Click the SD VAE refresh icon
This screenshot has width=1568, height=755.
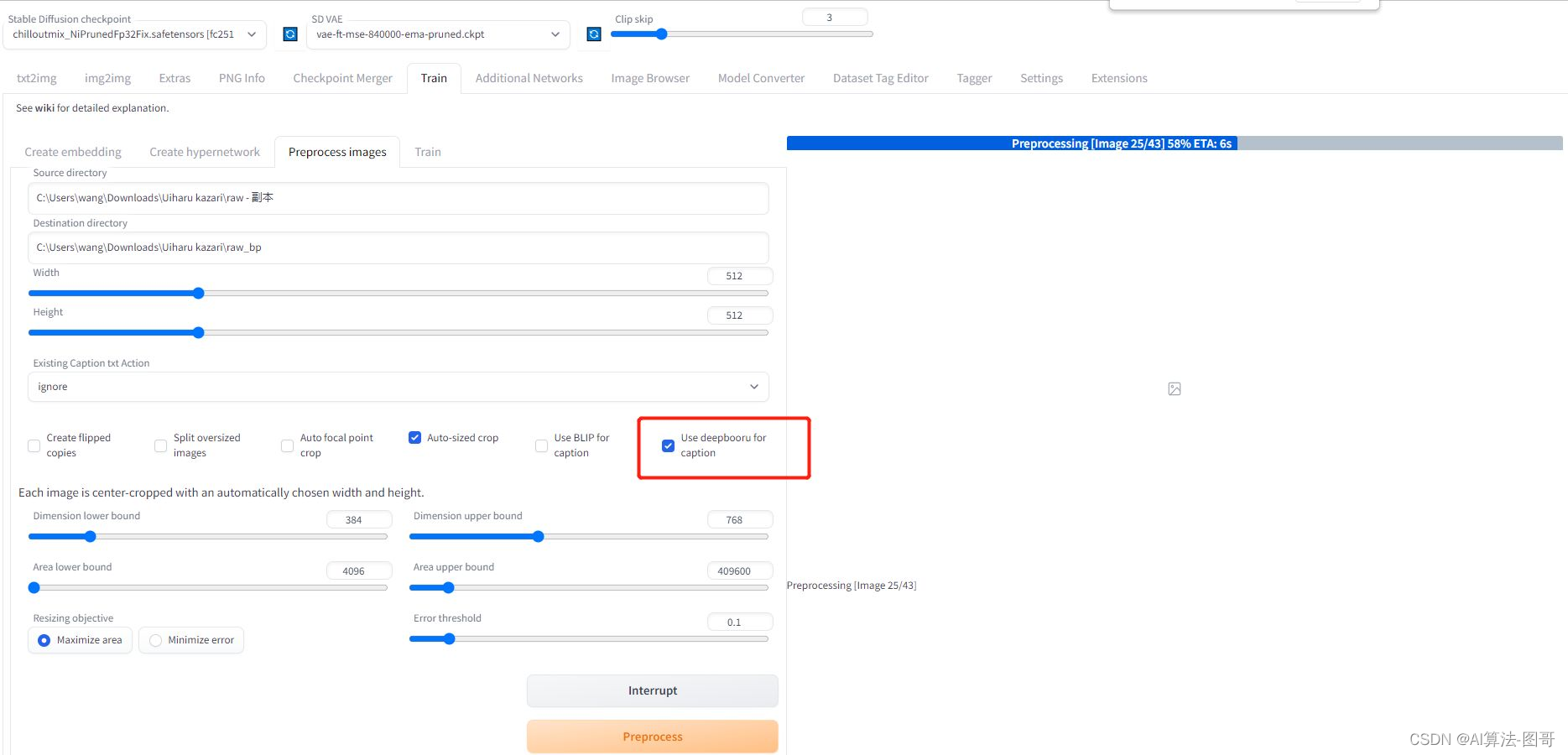click(x=594, y=34)
